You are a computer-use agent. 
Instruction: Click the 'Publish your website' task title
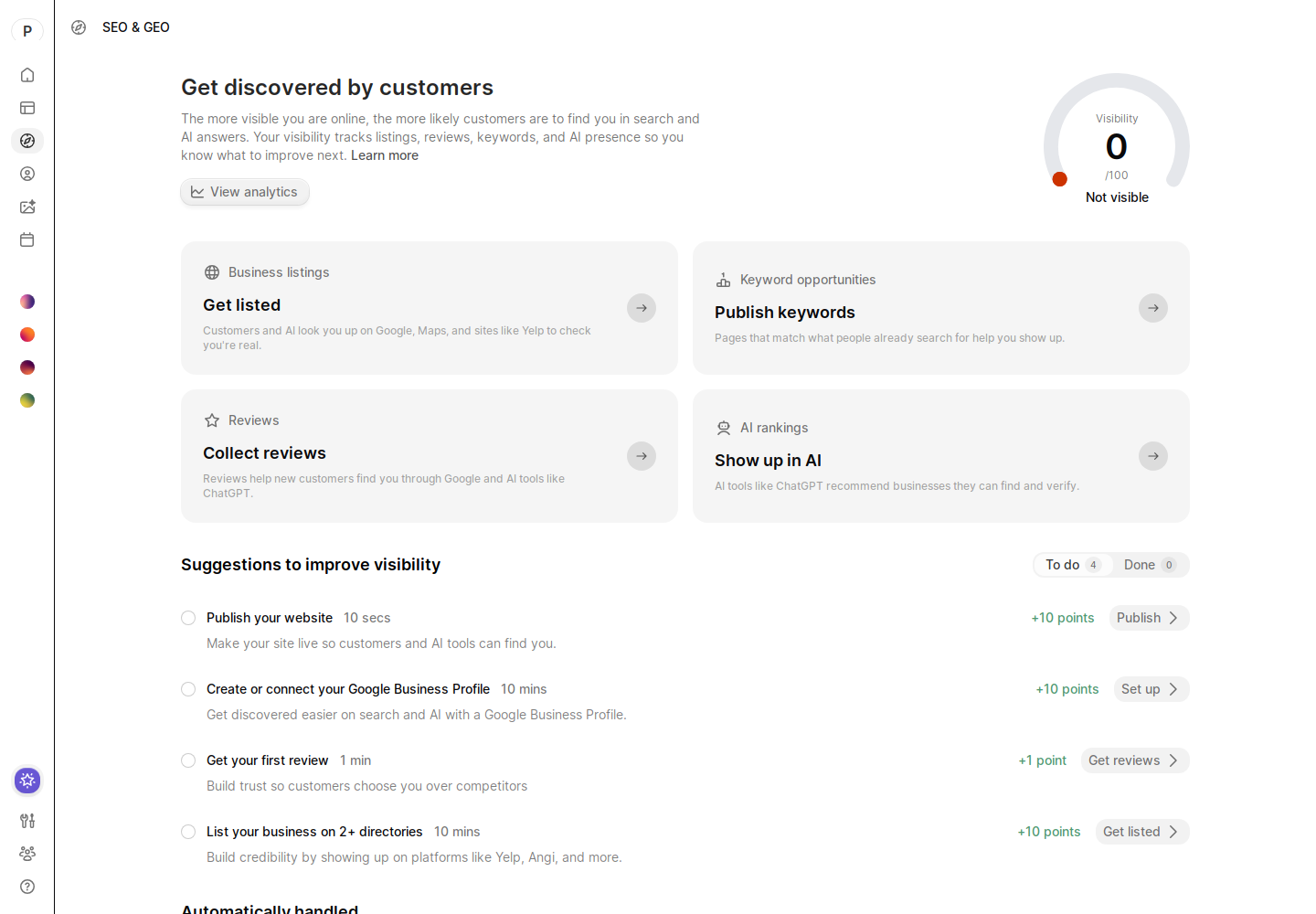[270, 618]
